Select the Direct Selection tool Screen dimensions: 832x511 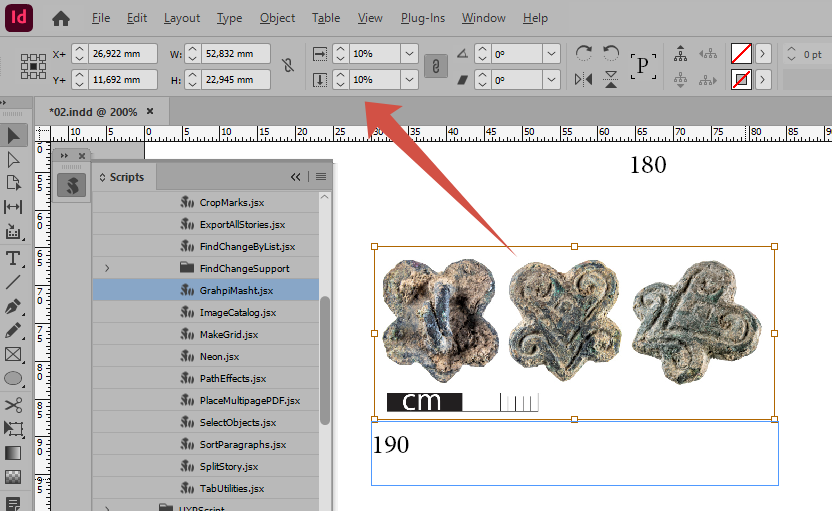[13, 160]
